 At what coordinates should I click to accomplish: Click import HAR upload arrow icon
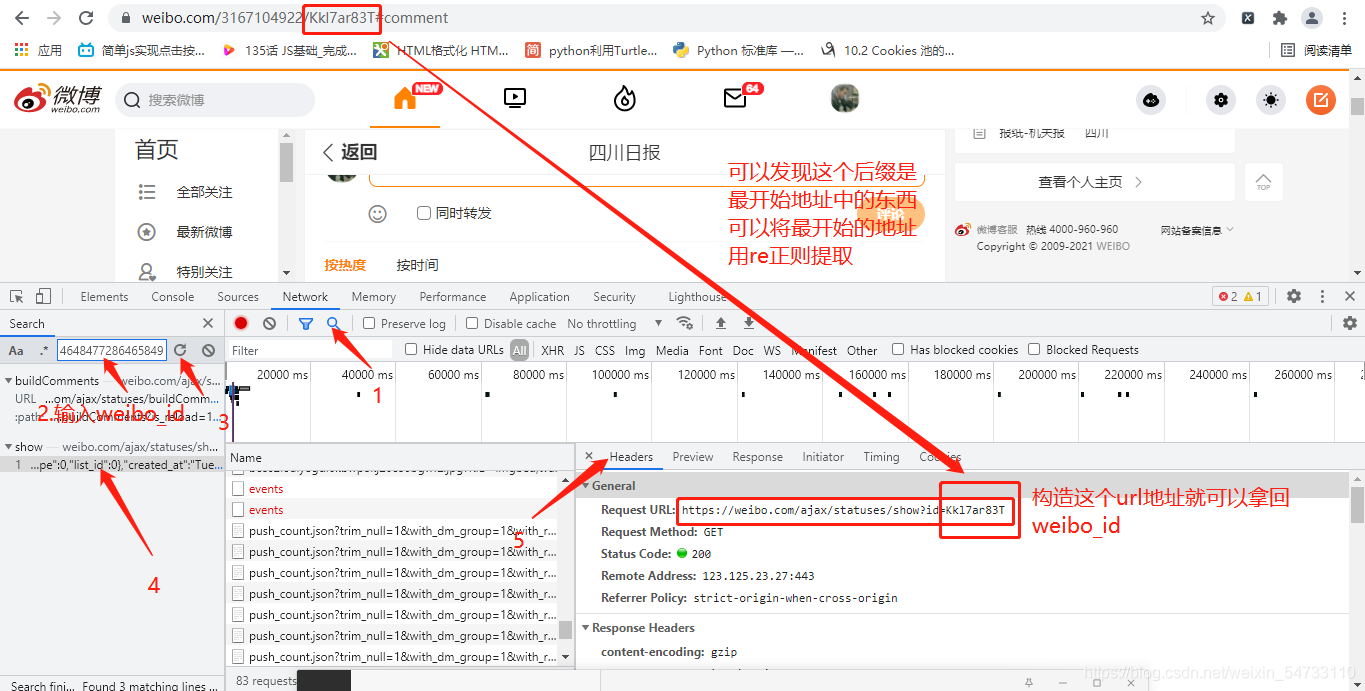click(721, 323)
